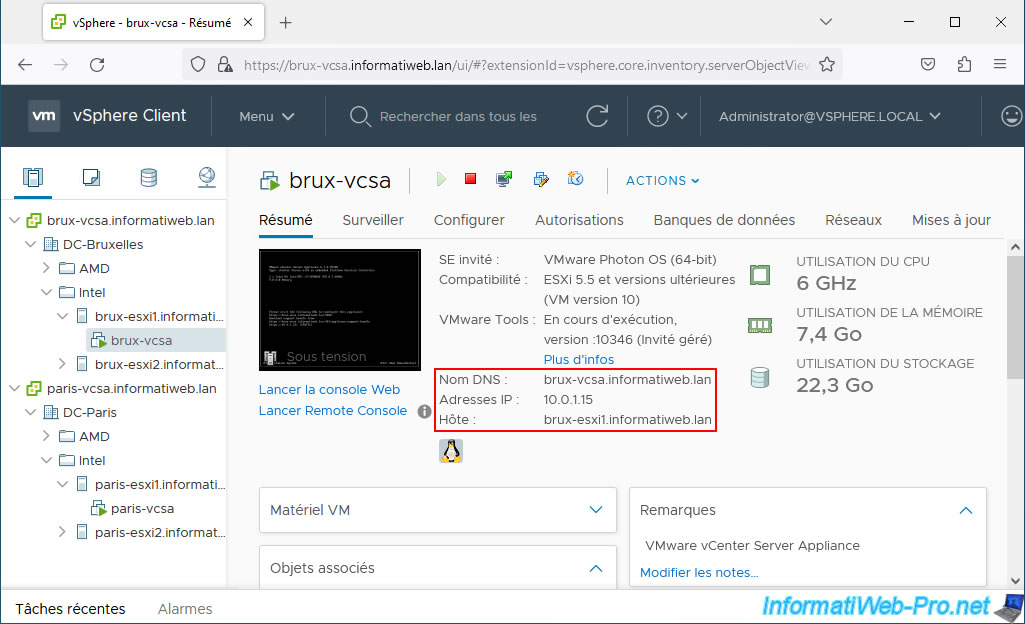Collapse the Objets associés panel

[x=596, y=568]
